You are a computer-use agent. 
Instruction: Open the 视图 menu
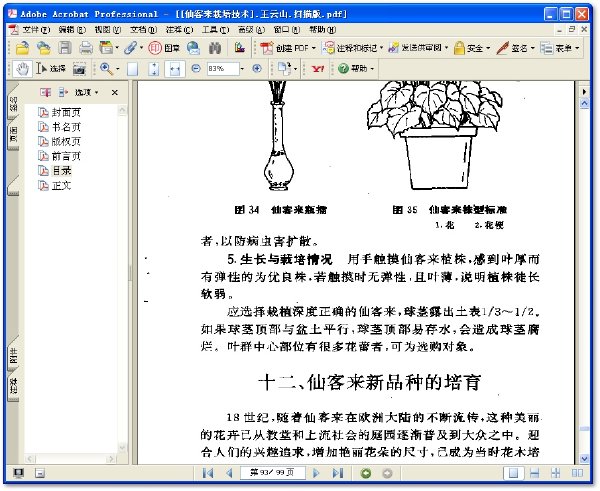[x=108, y=29]
